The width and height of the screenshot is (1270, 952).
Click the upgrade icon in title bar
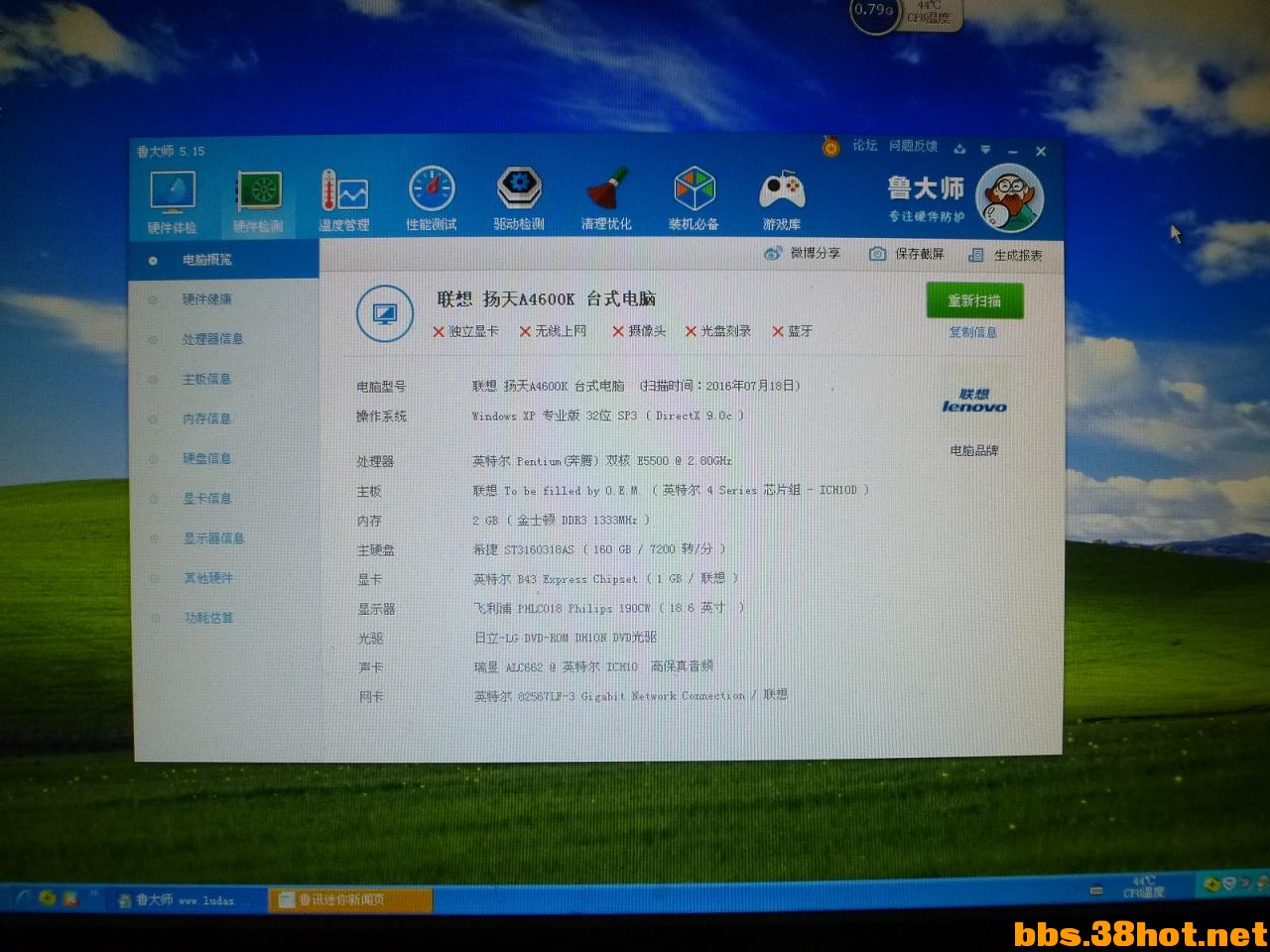click(x=959, y=149)
